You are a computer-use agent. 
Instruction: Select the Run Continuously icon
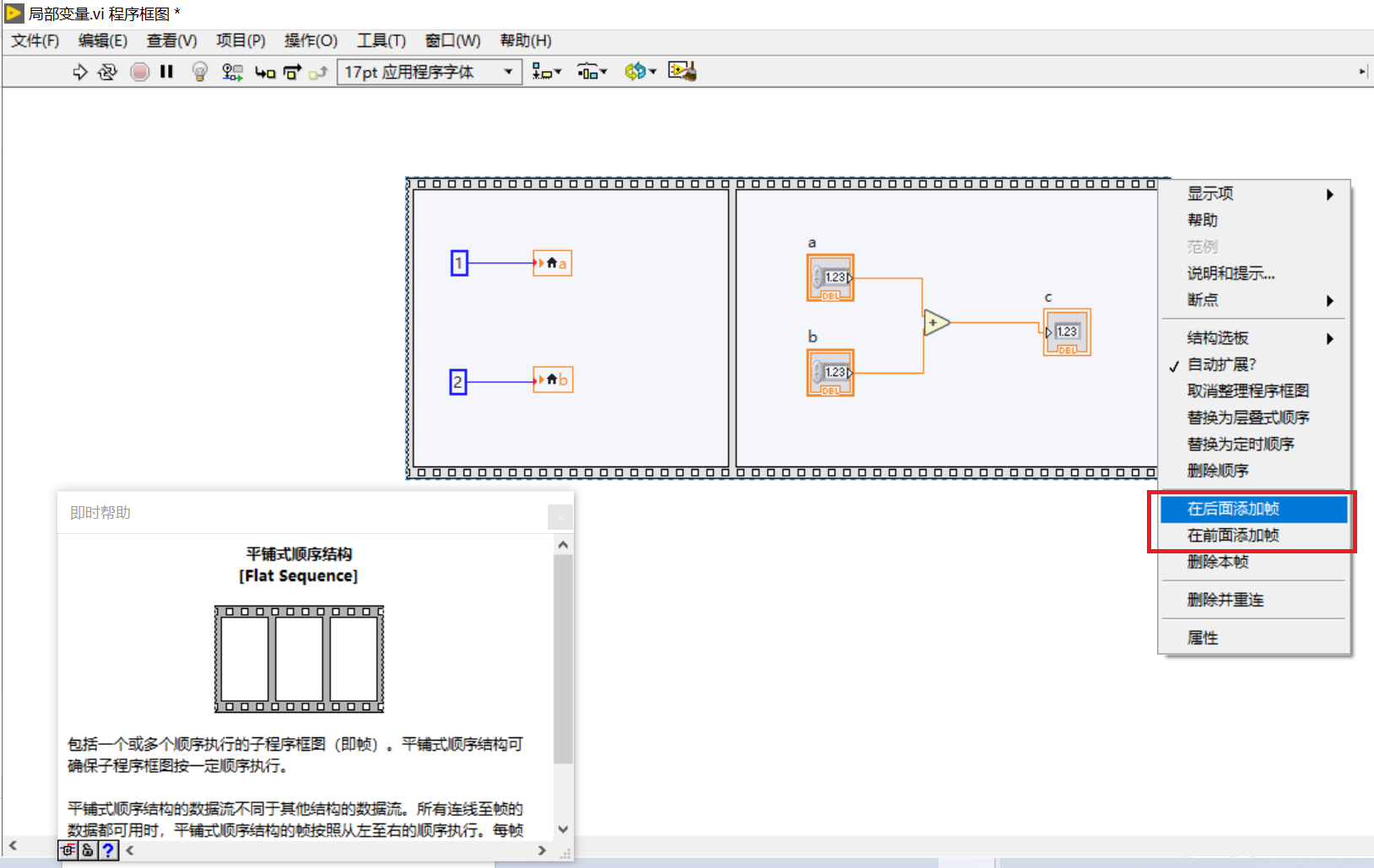107,72
